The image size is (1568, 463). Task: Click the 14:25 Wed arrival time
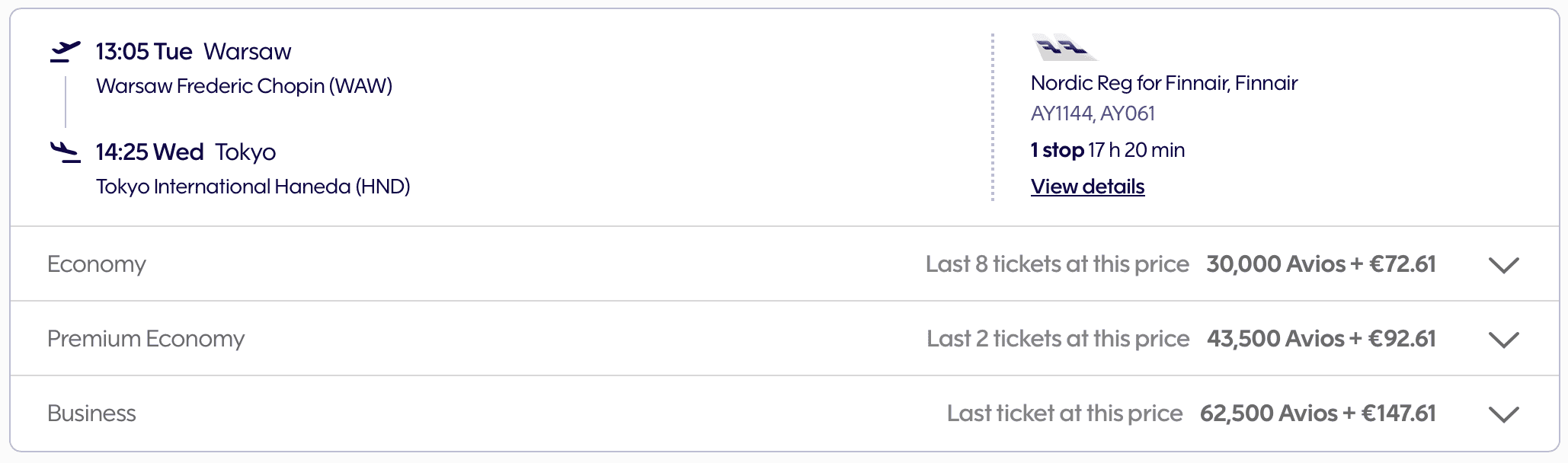(149, 152)
